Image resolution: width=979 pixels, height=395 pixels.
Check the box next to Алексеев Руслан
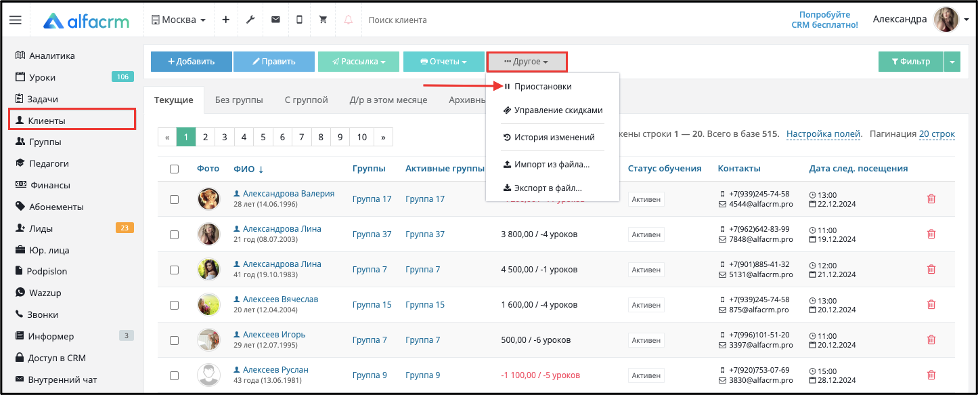click(x=174, y=376)
